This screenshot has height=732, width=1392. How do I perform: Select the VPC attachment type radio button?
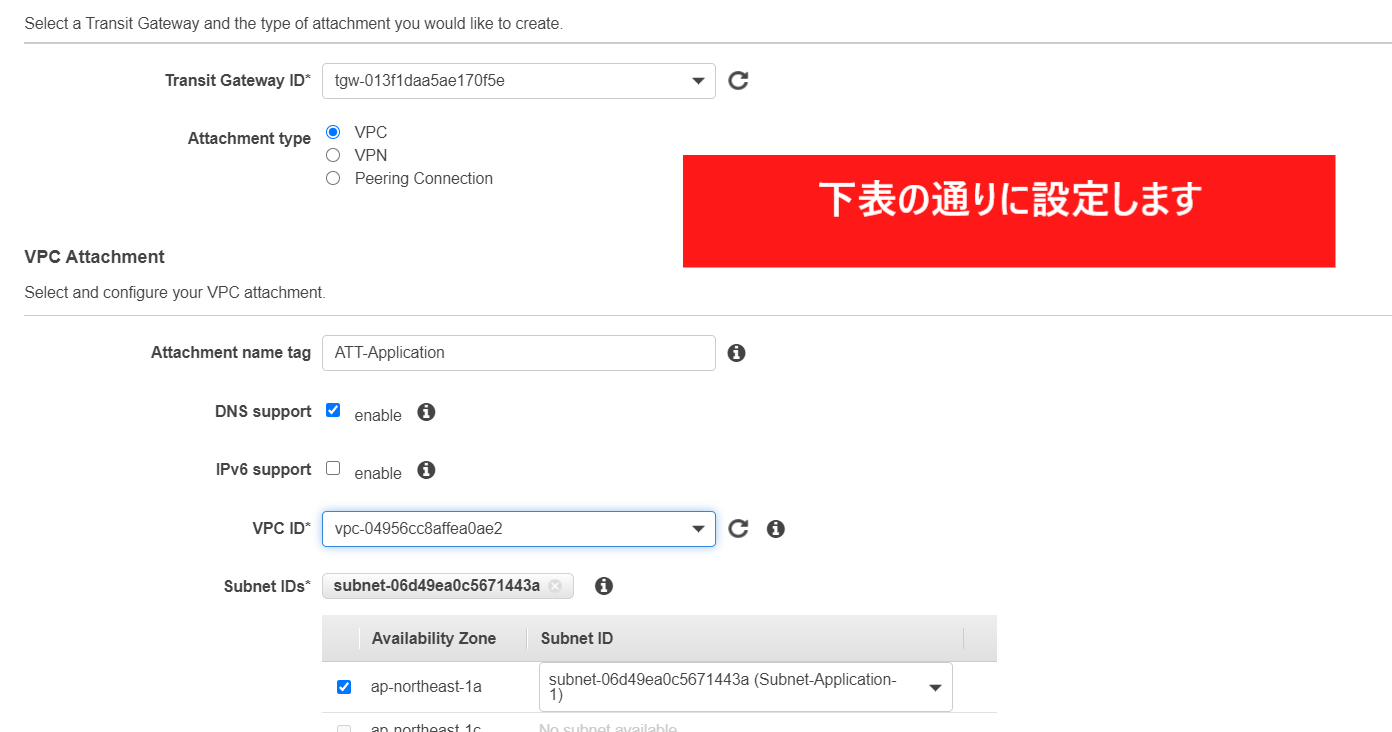point(333,132)
